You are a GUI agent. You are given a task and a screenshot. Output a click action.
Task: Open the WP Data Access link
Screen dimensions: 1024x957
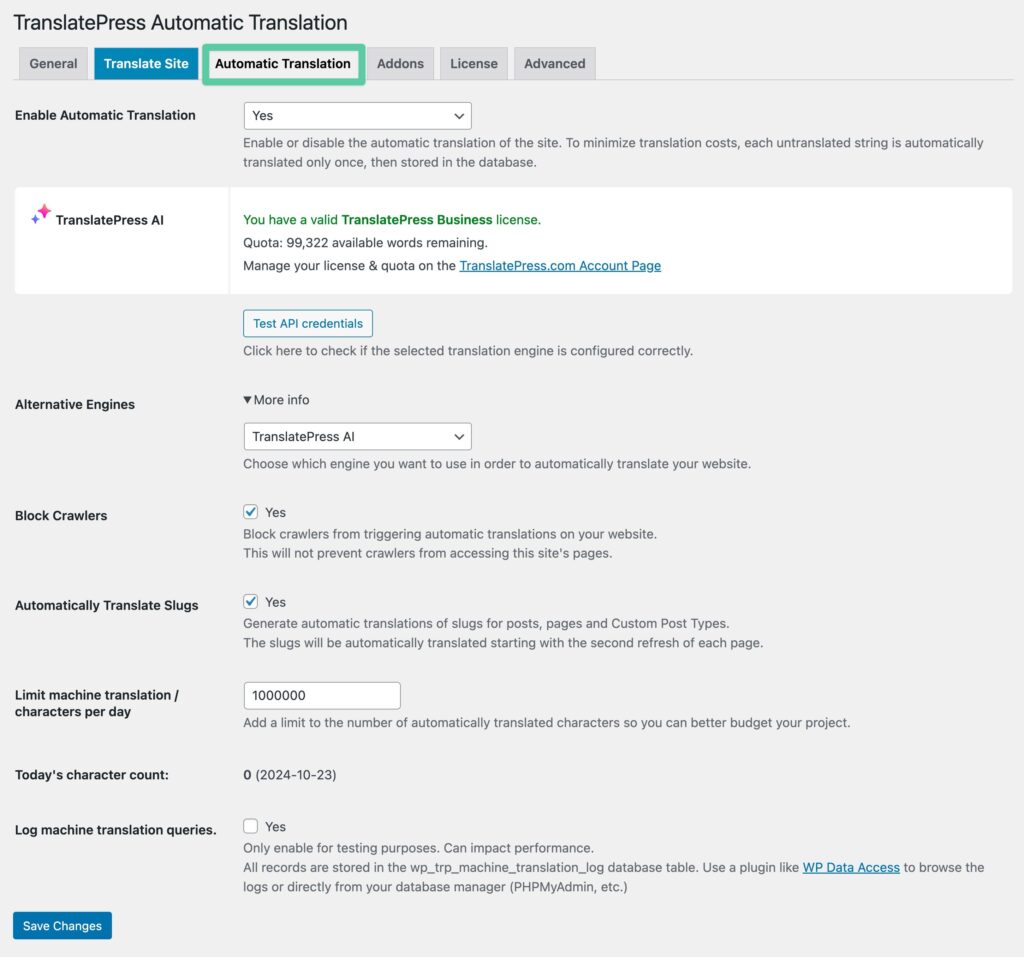(x=851, y=868)
